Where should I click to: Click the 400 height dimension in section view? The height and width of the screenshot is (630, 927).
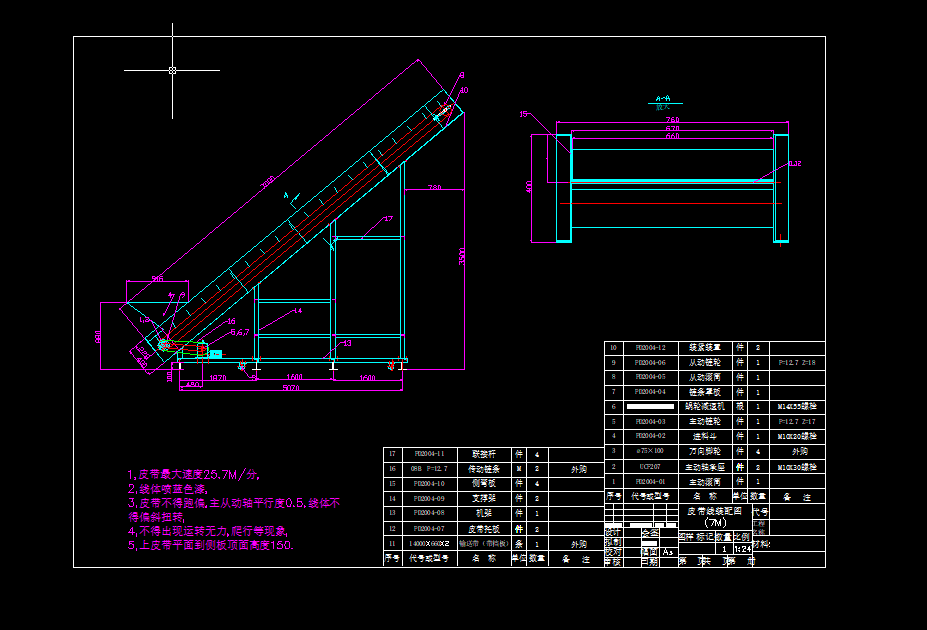[529, 187]
